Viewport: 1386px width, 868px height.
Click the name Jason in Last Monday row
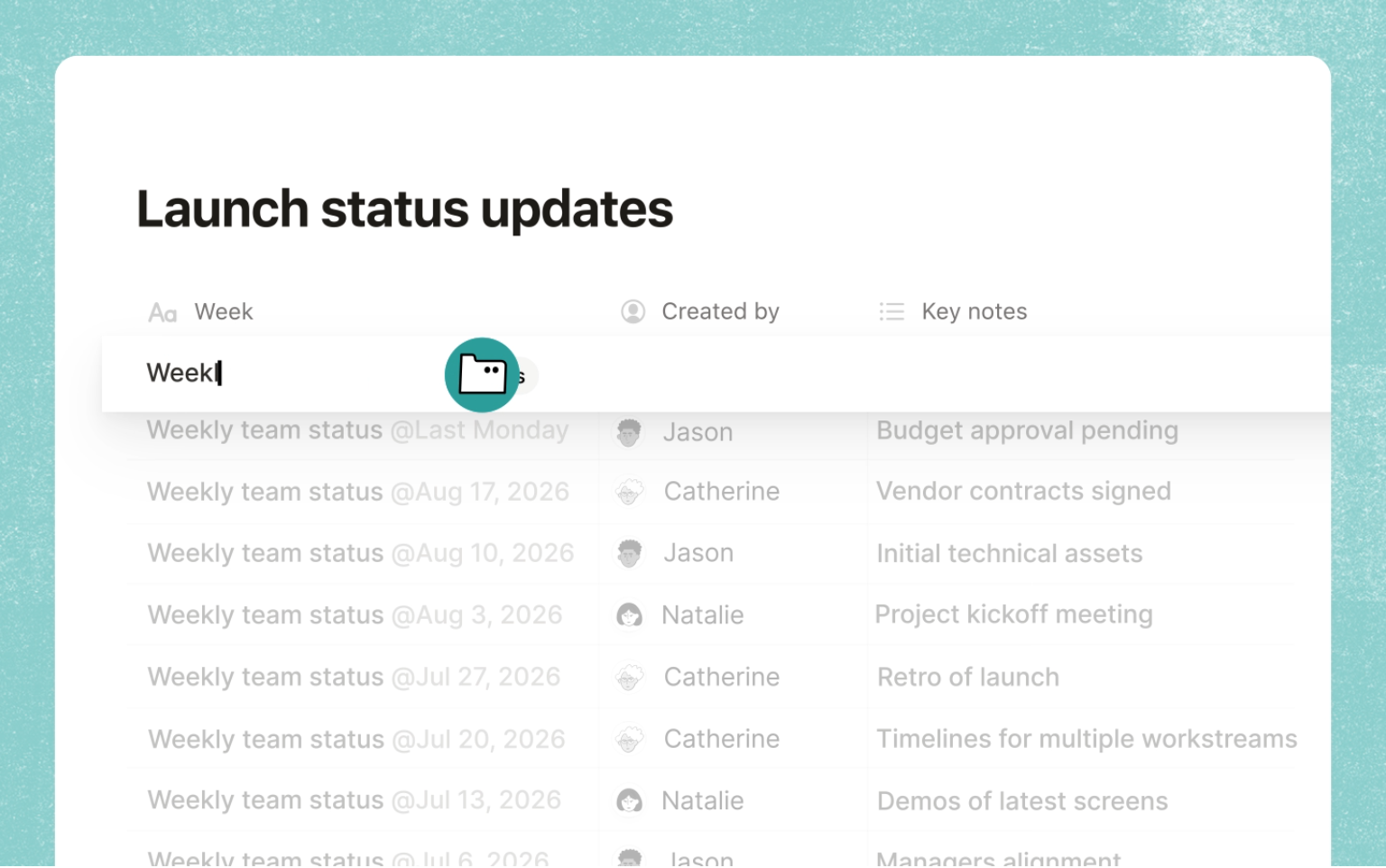[x=698, y=433]
